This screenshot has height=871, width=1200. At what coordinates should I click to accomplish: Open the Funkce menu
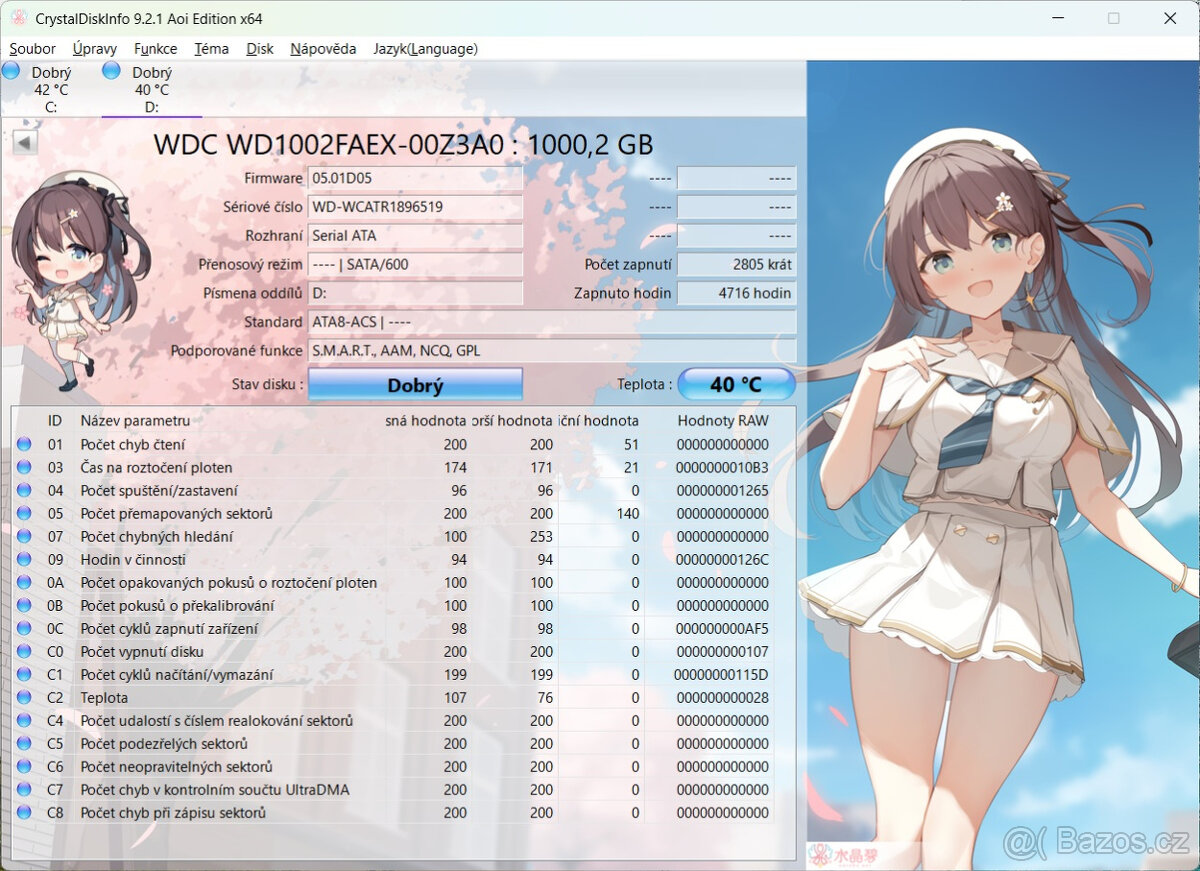pyautogui.click(x=155, y=48)
